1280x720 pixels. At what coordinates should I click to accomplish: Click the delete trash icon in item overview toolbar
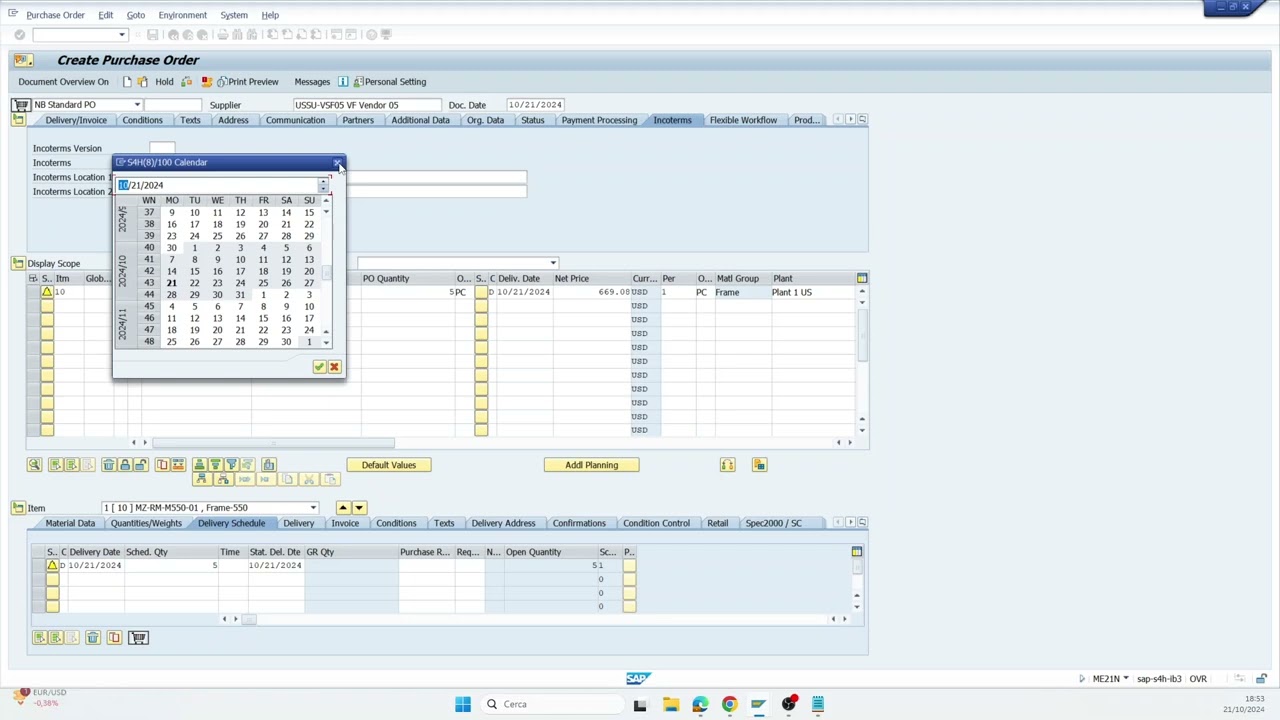109,465
